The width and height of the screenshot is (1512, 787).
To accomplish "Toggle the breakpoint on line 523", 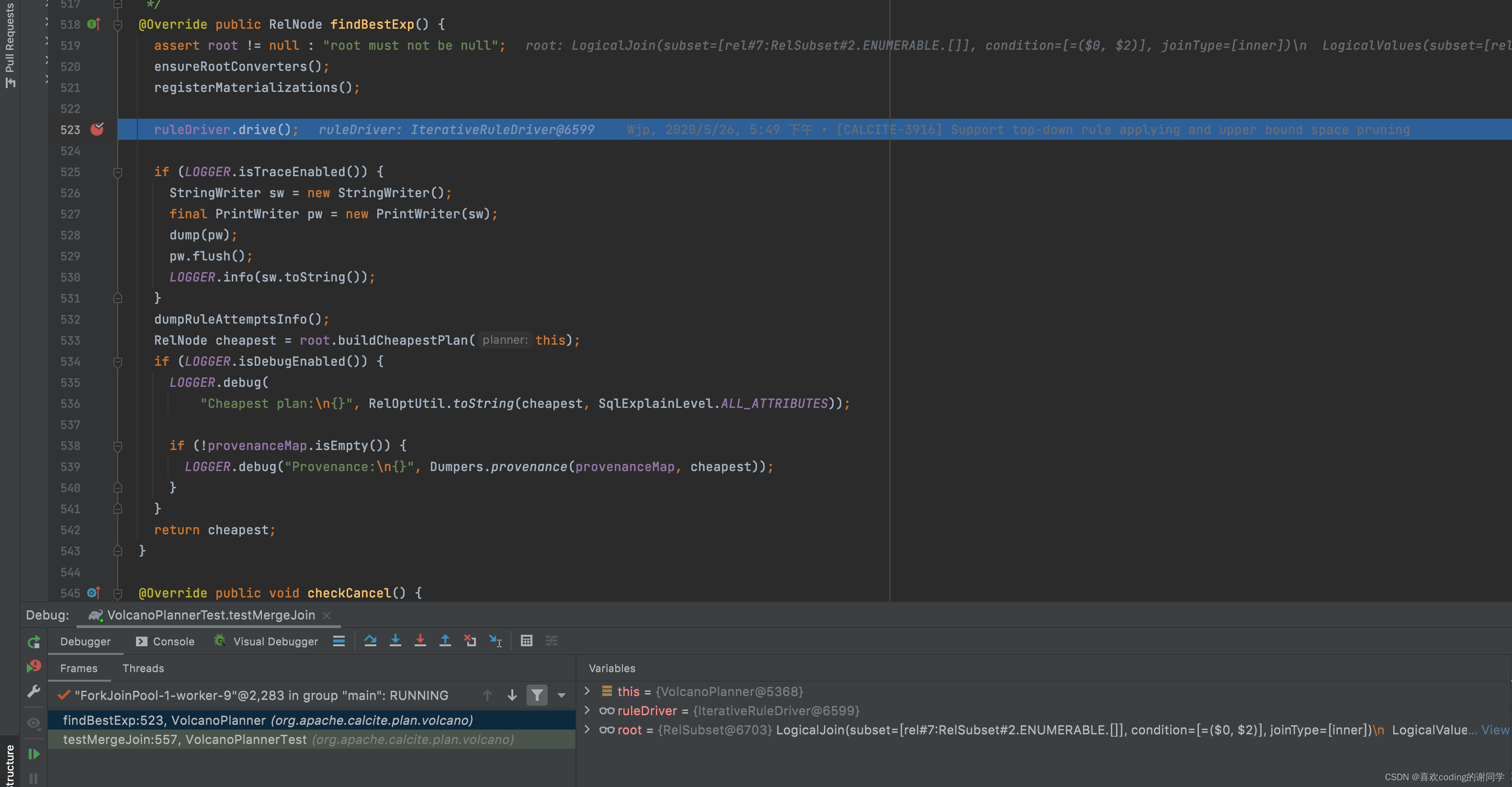I will [97, 130].
